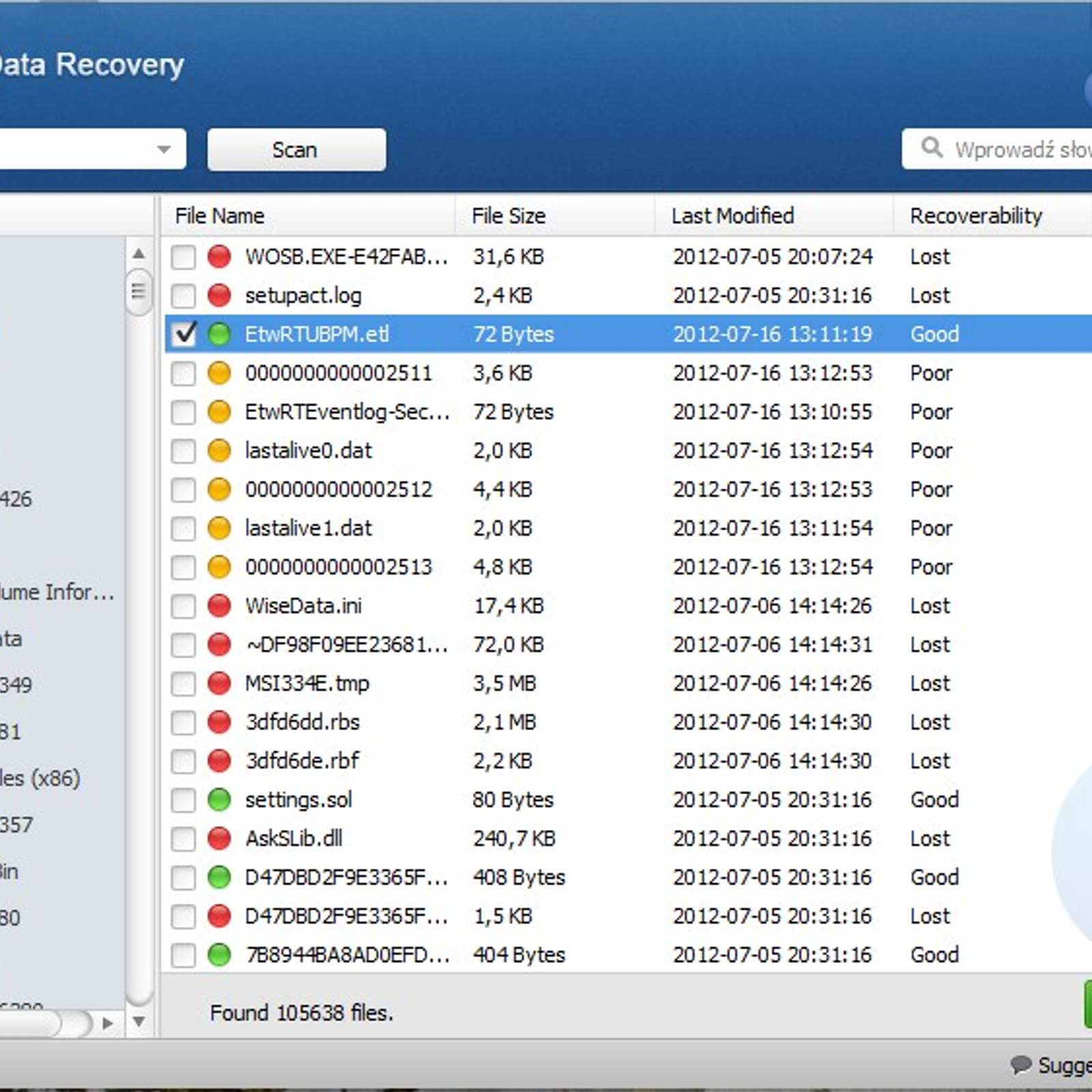Click green status icon of EtwRTUBPM.etl

coord(219,334)
